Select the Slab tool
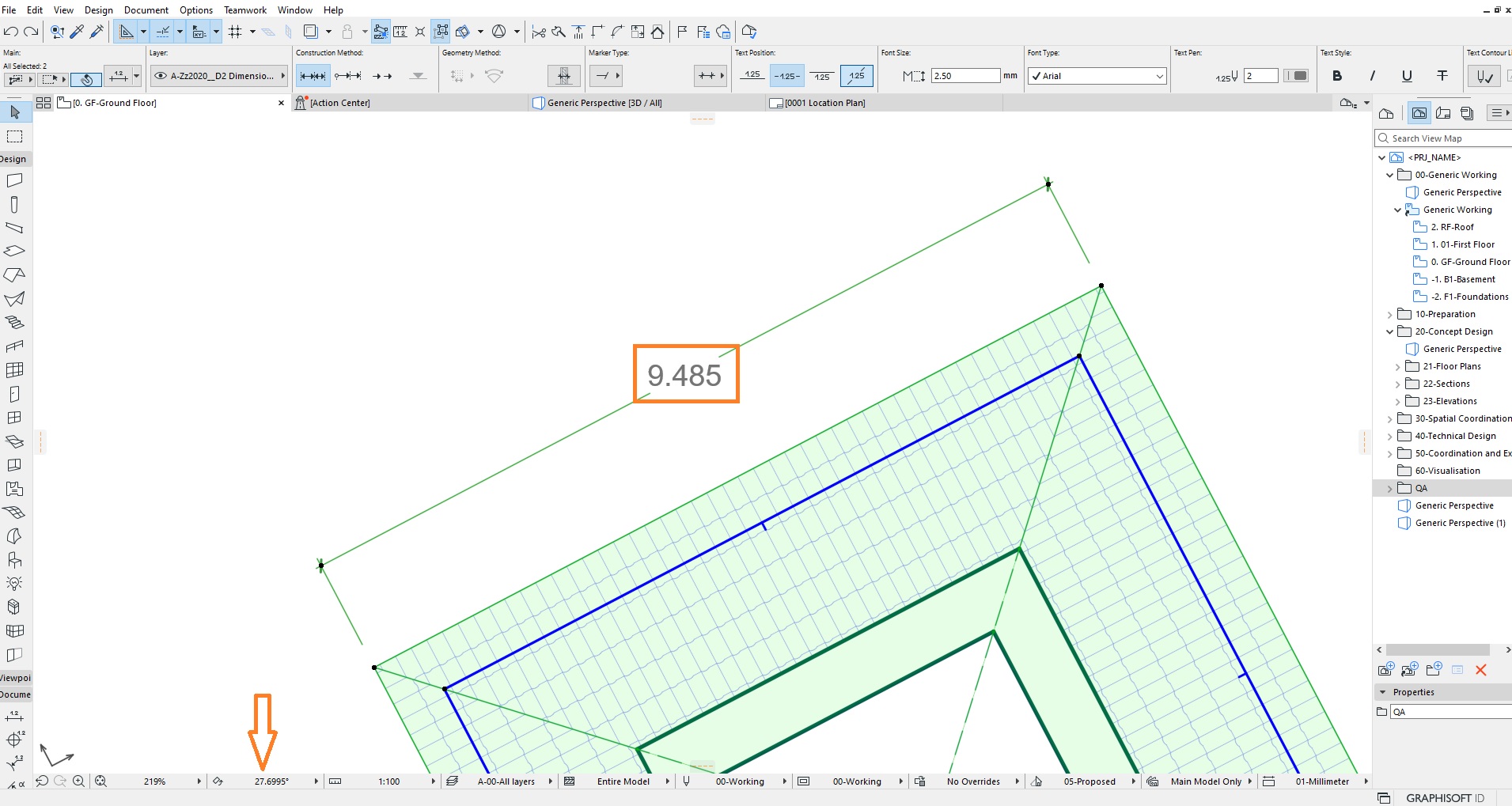This screenshot has width=1512, height=806. point(14,252)
